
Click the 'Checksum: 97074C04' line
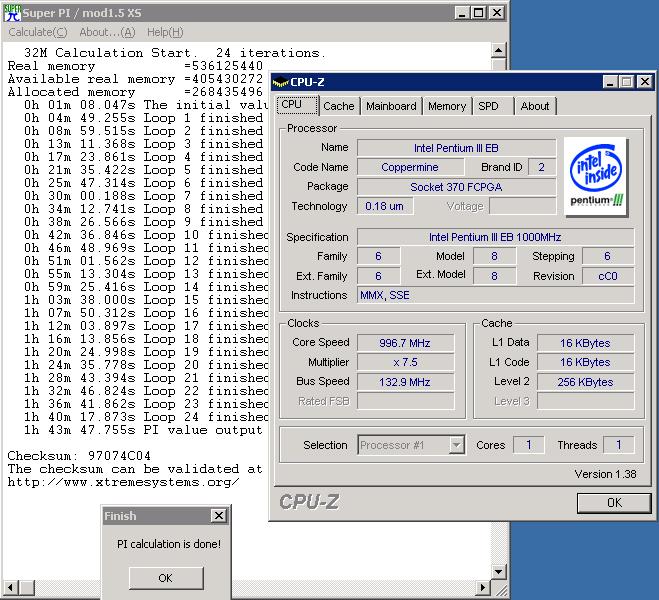(79, 456)
